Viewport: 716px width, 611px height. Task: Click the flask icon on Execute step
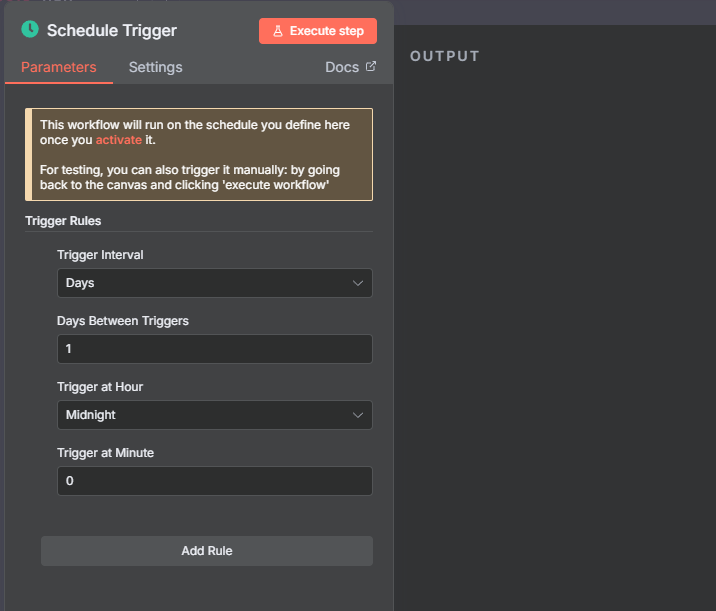277,31
